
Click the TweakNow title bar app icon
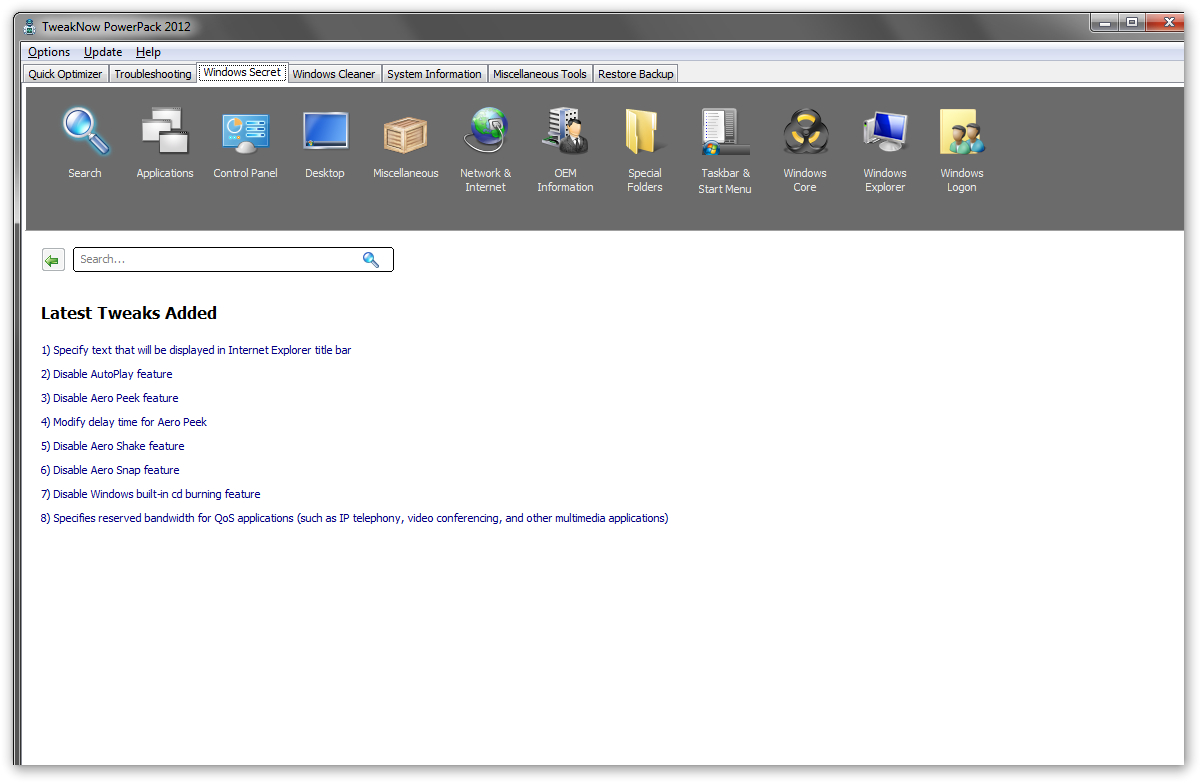[30, 26]
